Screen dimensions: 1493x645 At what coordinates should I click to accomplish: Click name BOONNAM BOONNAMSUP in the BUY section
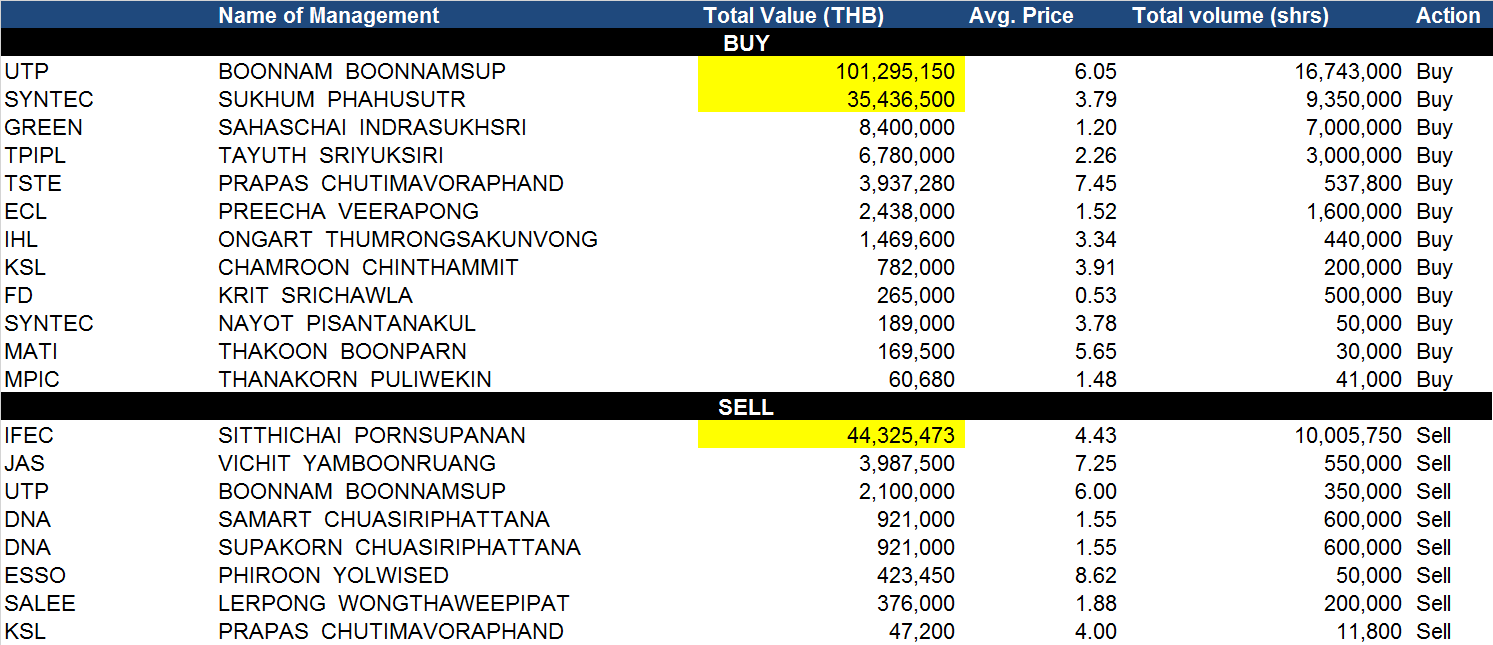(362, 71)
